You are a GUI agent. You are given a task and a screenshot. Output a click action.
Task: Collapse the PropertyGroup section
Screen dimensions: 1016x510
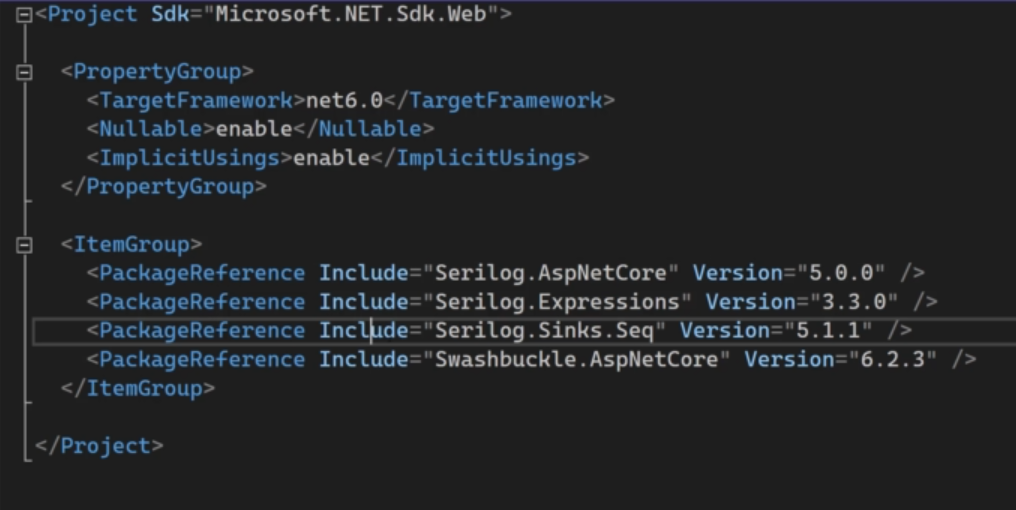24,72
